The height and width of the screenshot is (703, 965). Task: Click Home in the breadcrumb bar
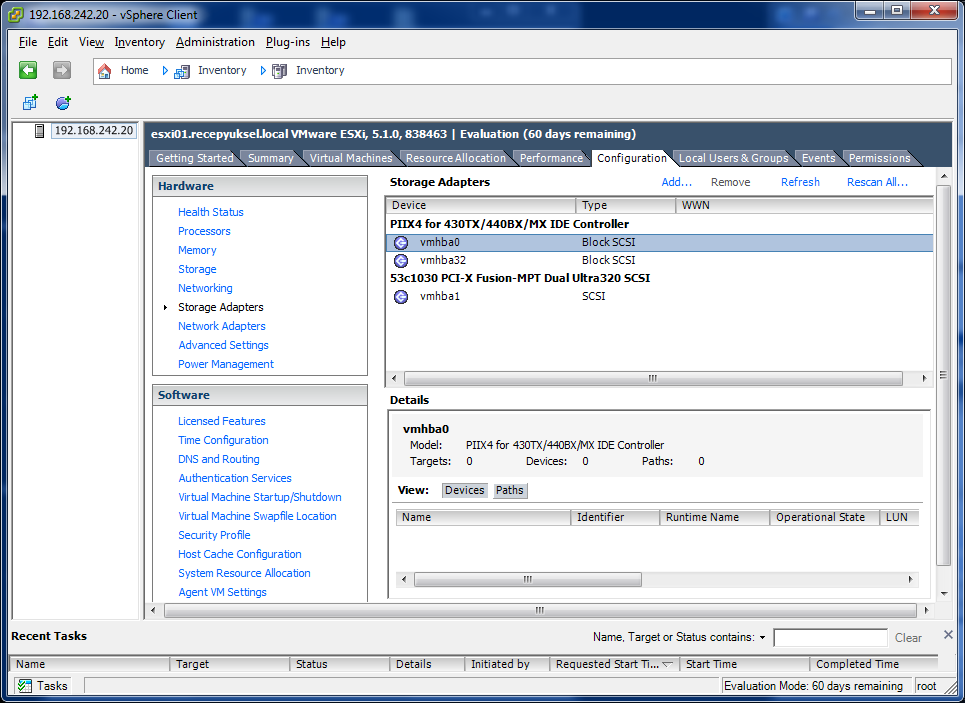point(134,71)
